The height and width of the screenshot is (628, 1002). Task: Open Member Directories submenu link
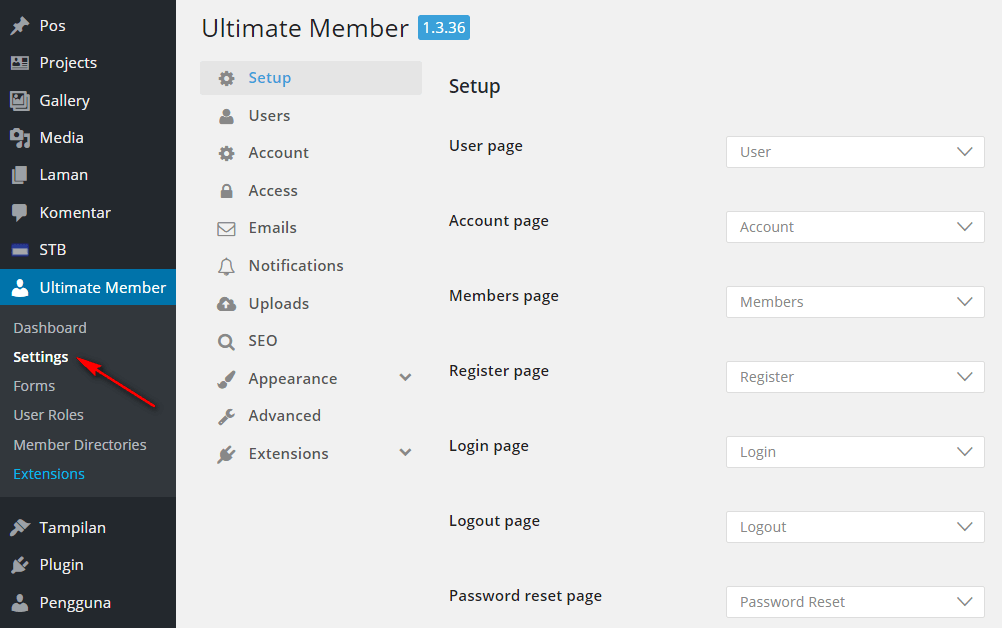80,445
